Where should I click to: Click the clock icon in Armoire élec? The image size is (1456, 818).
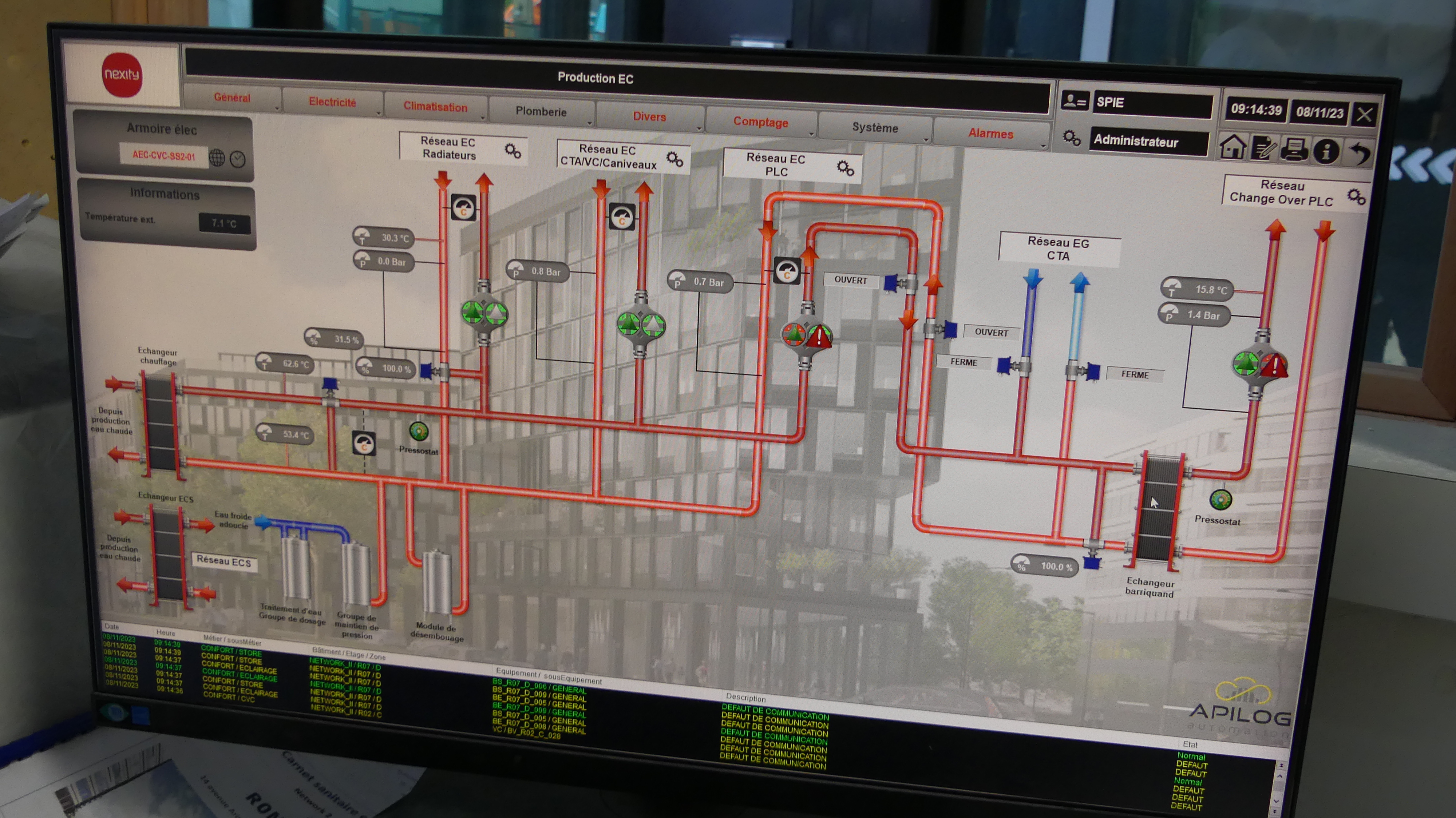click(238, 159)
